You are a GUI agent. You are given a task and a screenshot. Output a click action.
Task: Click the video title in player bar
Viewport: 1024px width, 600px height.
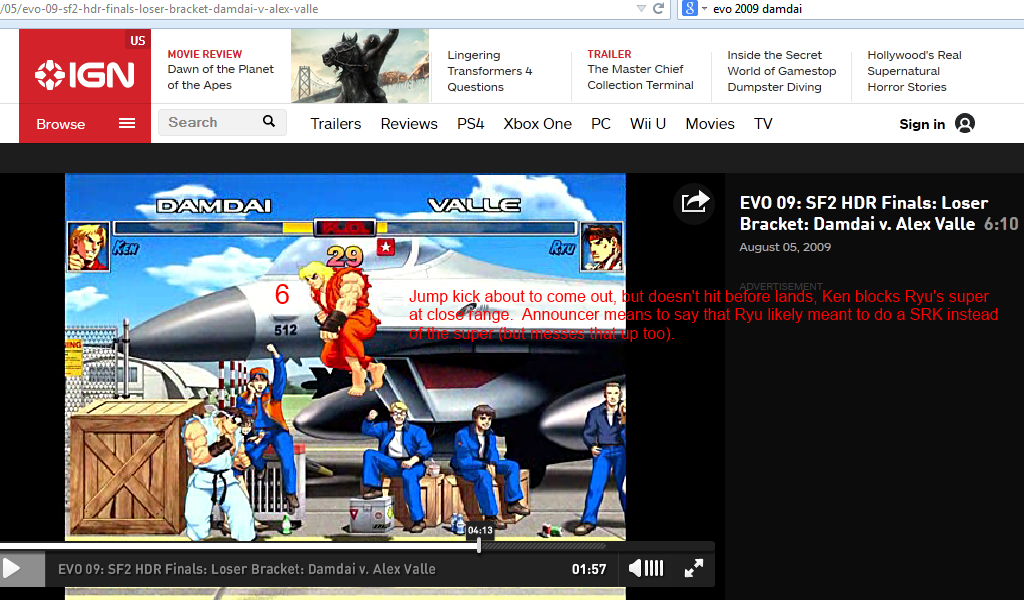click(247, 569)
